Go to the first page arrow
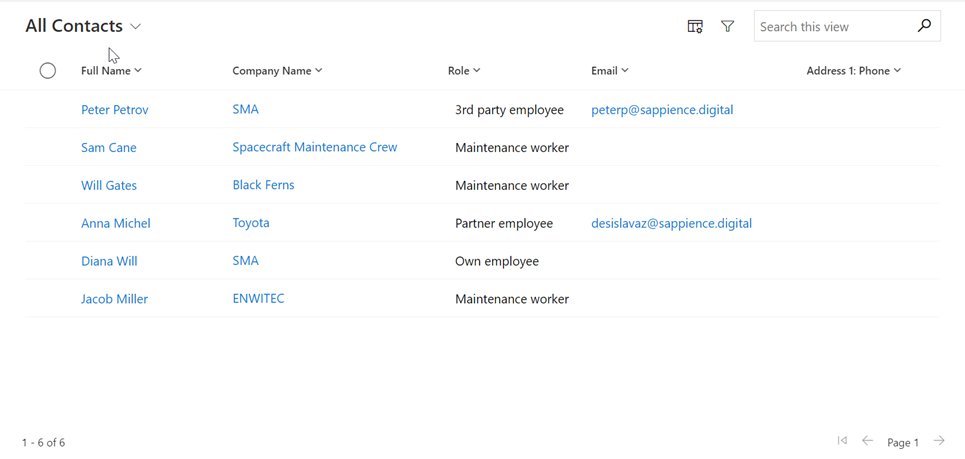The width and height of the screenshot is (965, 459). coord(842,441)
